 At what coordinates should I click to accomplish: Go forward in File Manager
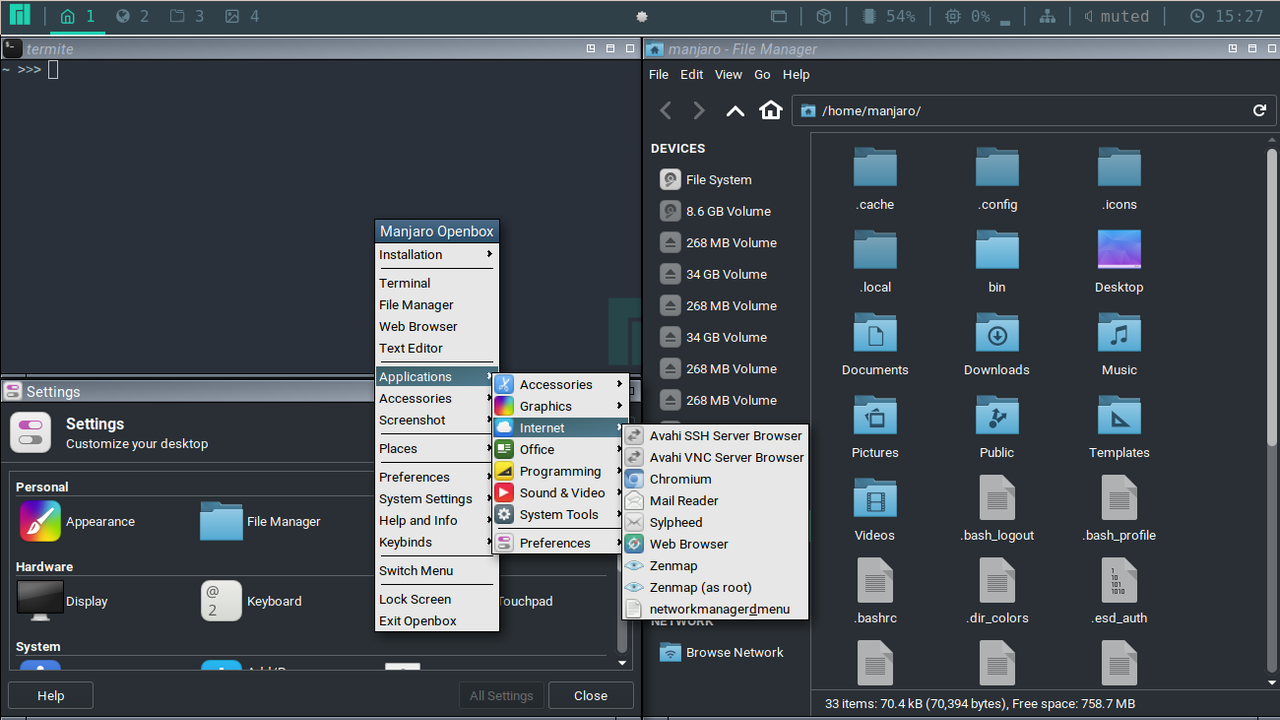click(699, 111)
